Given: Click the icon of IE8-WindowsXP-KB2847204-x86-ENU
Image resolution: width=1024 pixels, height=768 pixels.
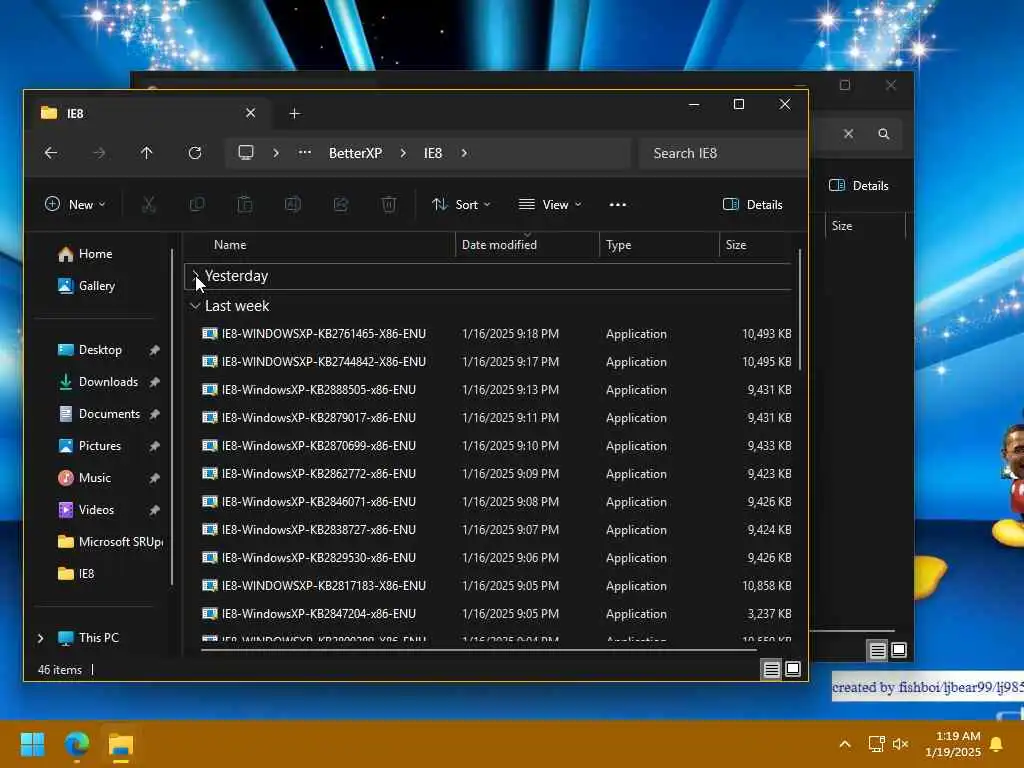Looking at the screenshot, I should tap(210, 614).
